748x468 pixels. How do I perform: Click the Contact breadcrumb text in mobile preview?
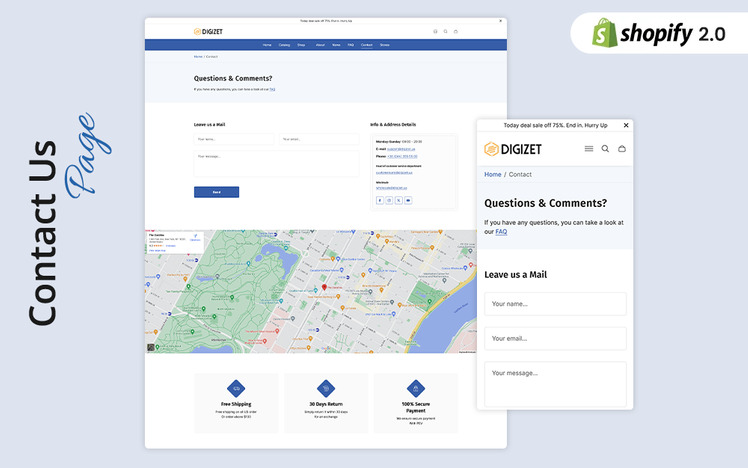pos(520,175)
